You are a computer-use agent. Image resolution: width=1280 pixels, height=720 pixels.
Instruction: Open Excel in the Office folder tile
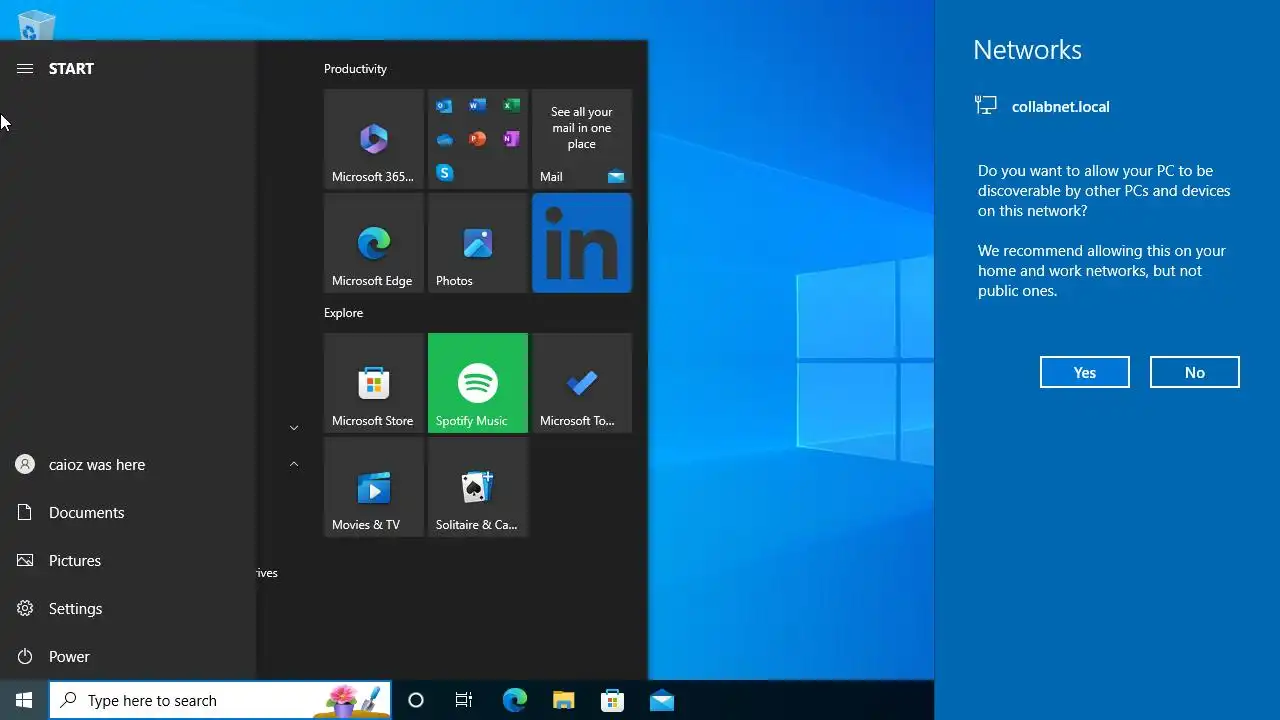(x=511, y=106)
